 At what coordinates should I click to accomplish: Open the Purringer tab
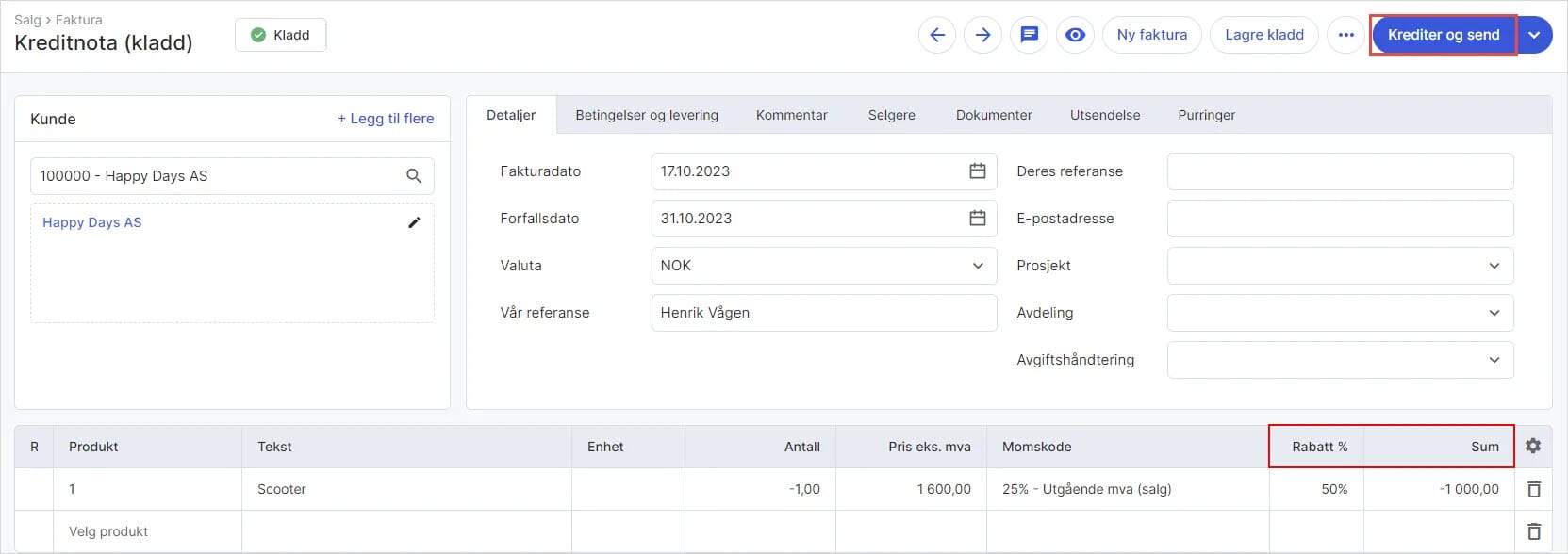[1206, 115]
